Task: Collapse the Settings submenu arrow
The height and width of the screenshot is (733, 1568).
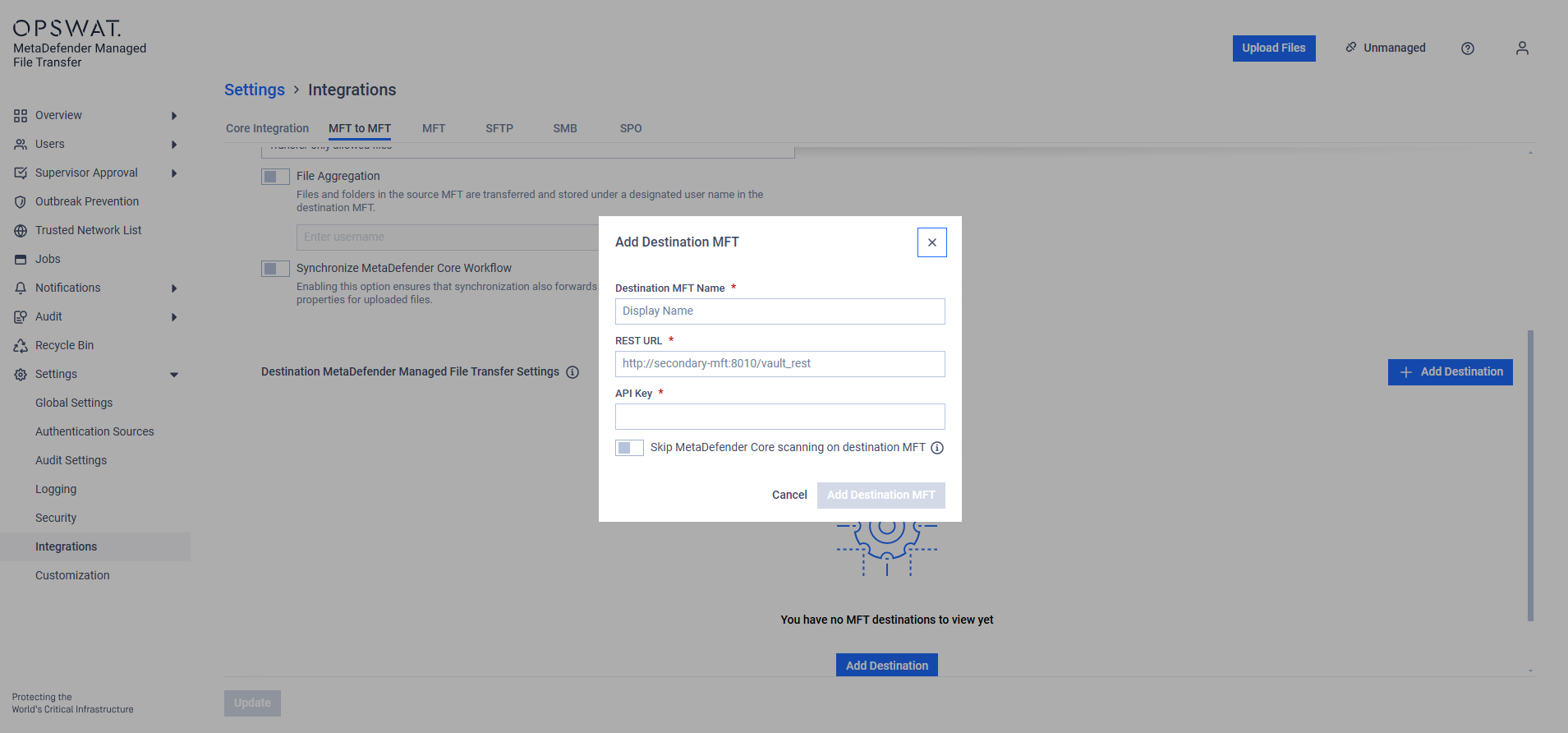Action: tap(174, 375)
